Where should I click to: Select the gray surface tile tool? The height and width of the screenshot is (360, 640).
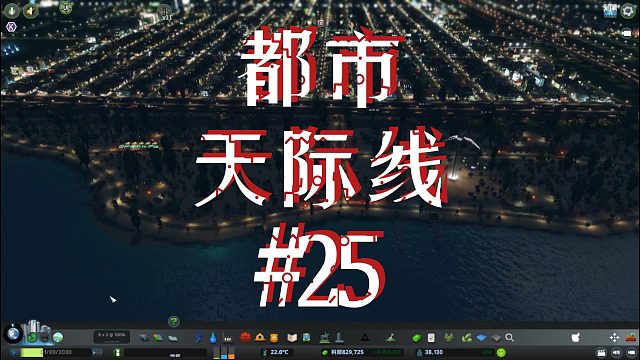pyautogui.click(x=496, y=338)
